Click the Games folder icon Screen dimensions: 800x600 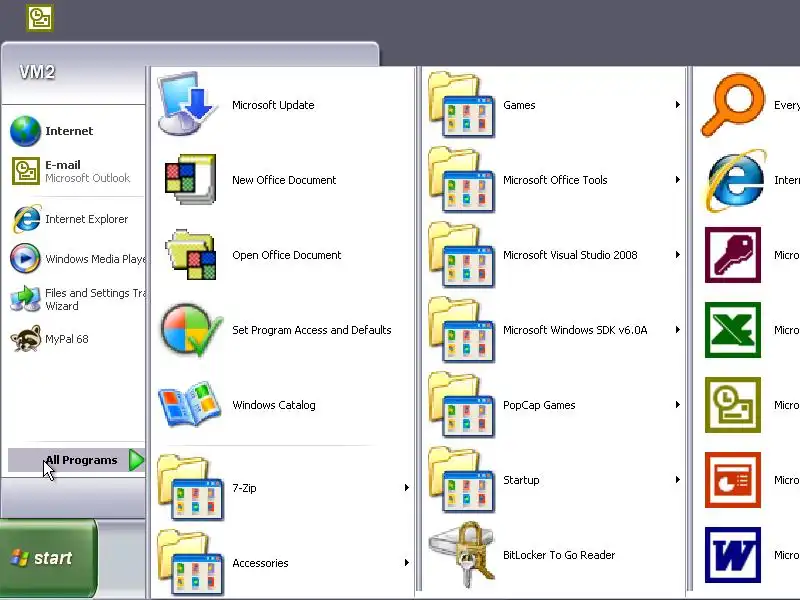click(x=462, y=105)
